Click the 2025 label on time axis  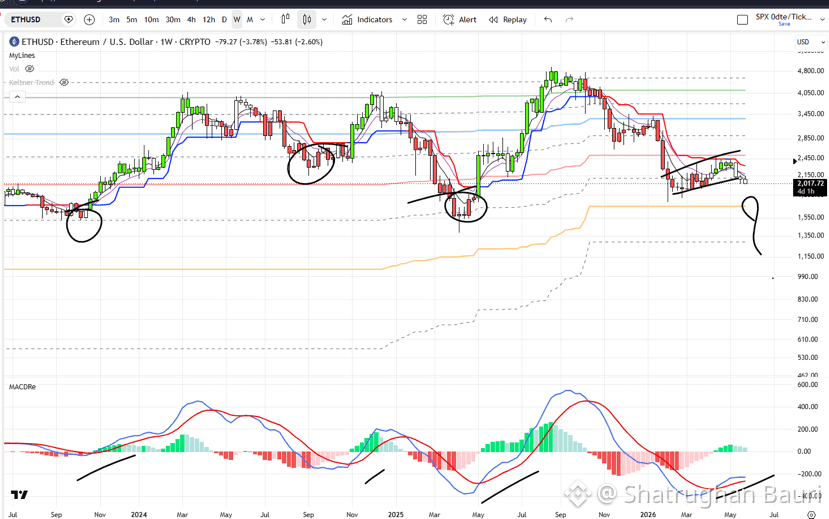[x=395, y=514]
